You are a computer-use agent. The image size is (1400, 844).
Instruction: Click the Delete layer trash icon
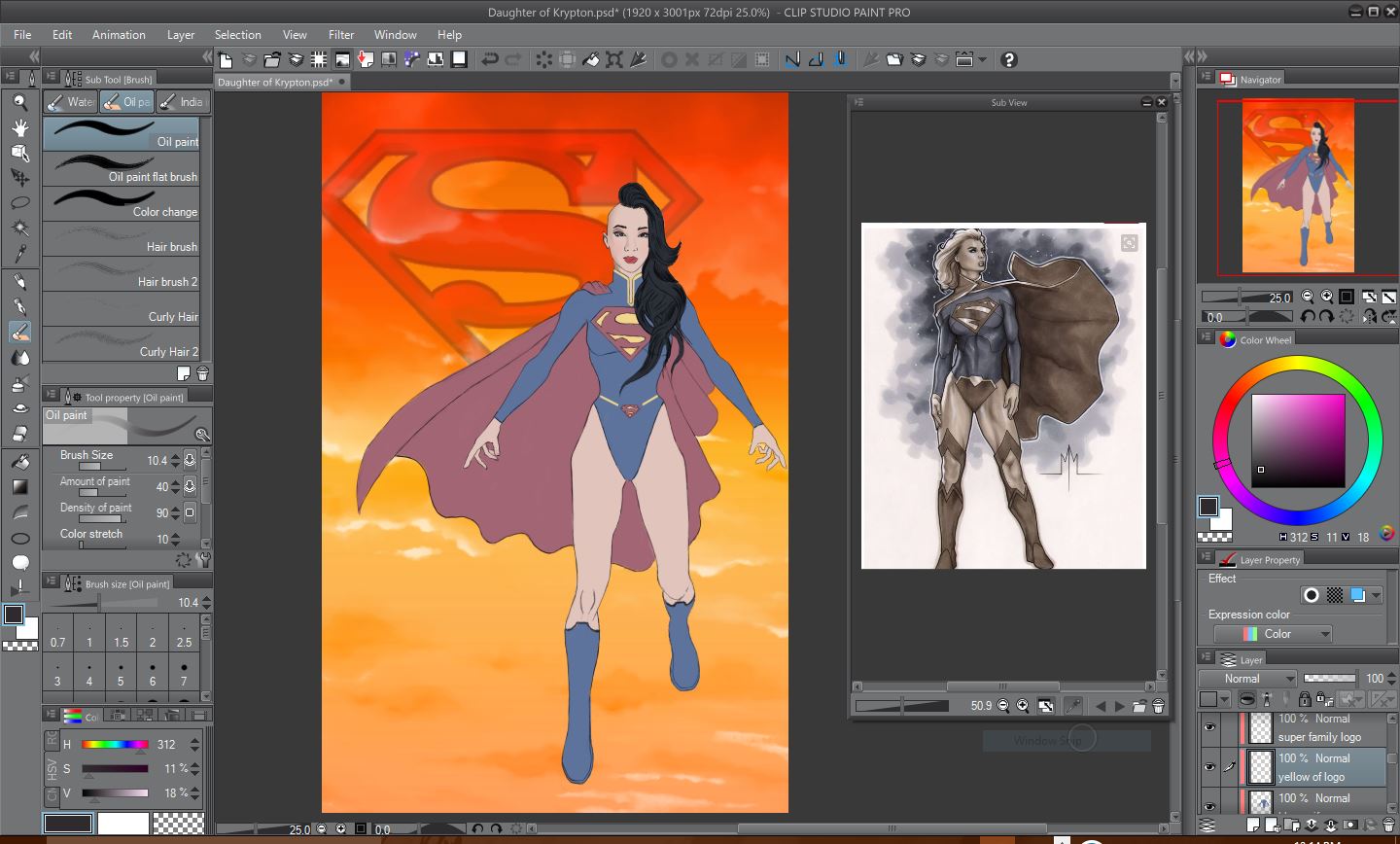coord(1387,825)
